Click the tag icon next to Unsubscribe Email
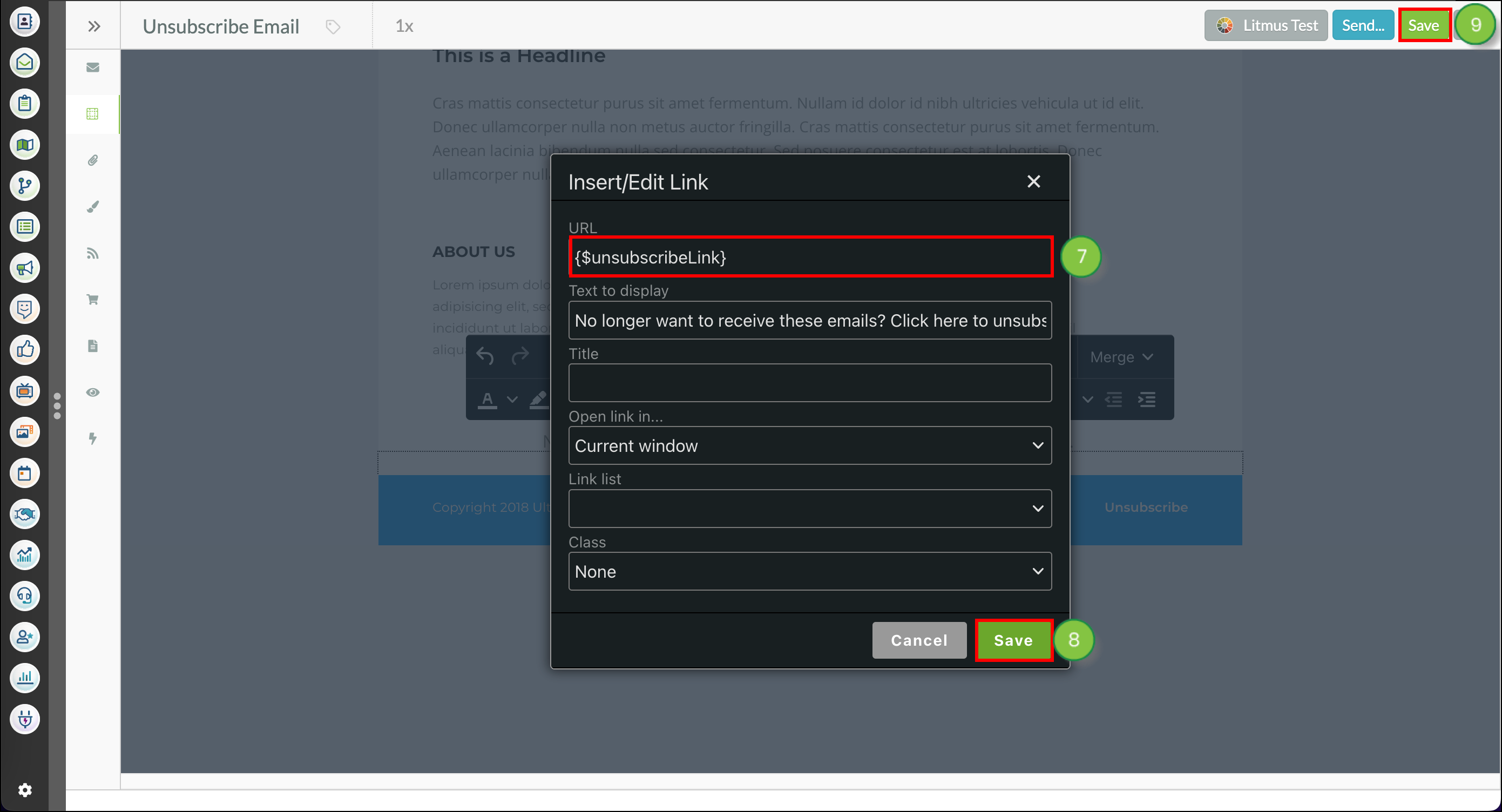 point(333,27)
